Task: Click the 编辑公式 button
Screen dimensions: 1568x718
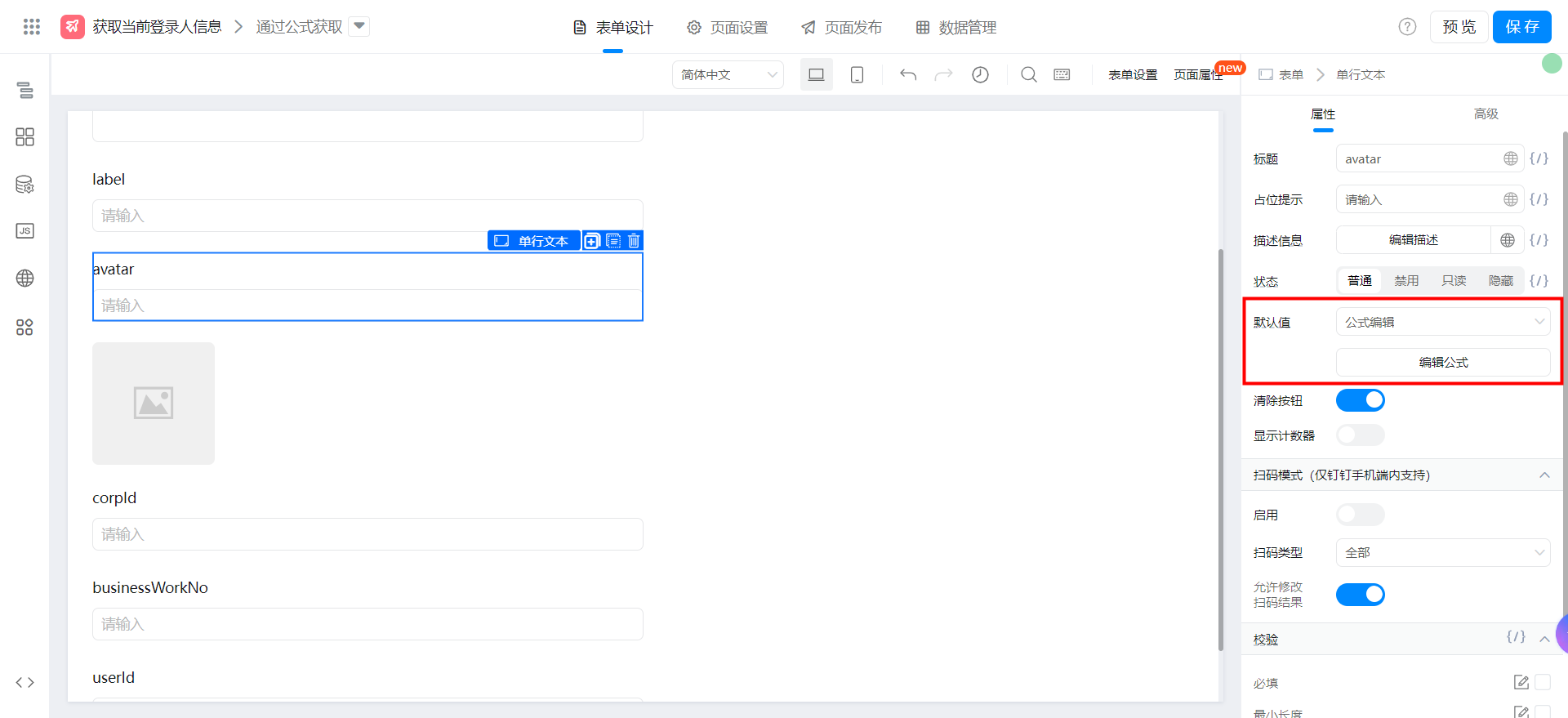Action: pos(1442,363)
